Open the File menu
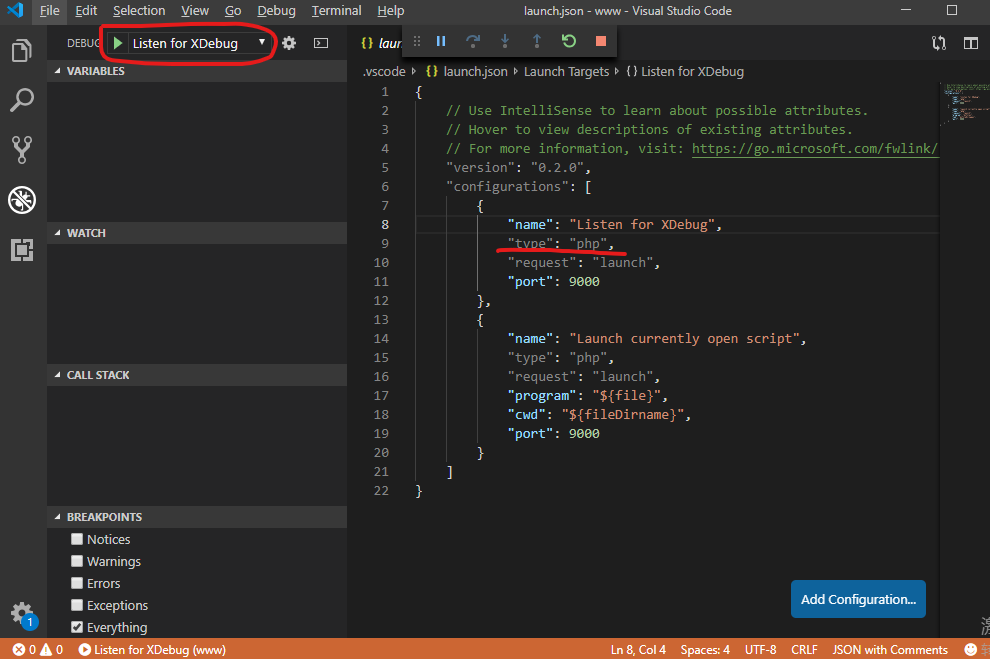Screen dimensions: 990x659 tap(49, 11)
